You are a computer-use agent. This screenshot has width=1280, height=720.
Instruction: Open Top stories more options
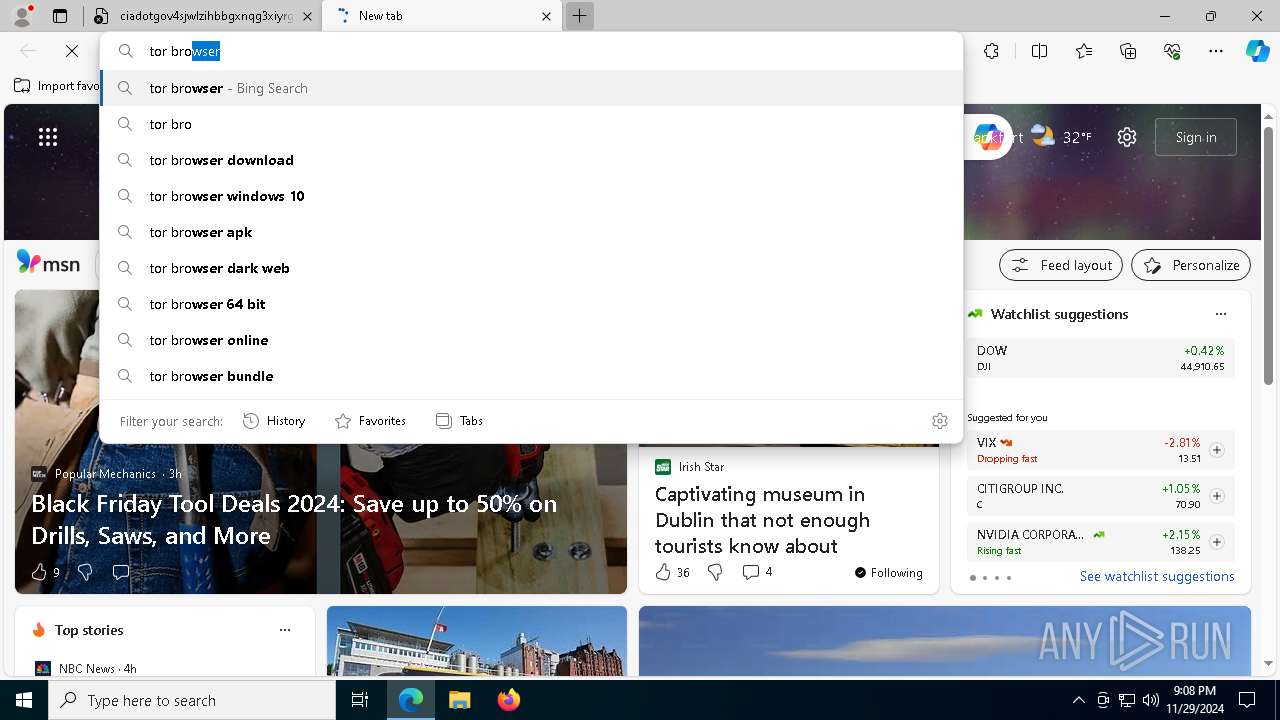click(x=285, y=630)
